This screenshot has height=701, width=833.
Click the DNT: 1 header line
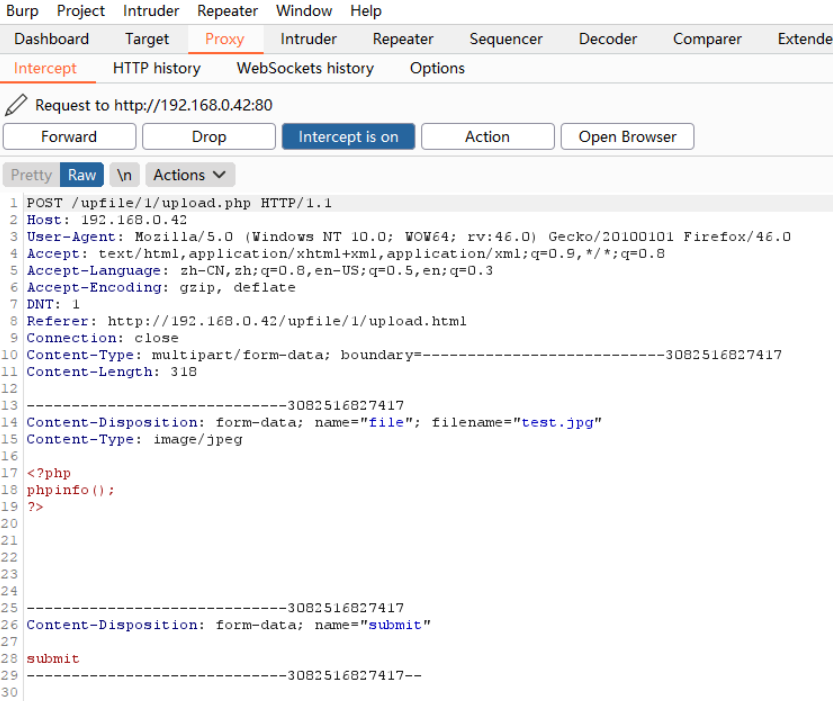click(53, 304)
